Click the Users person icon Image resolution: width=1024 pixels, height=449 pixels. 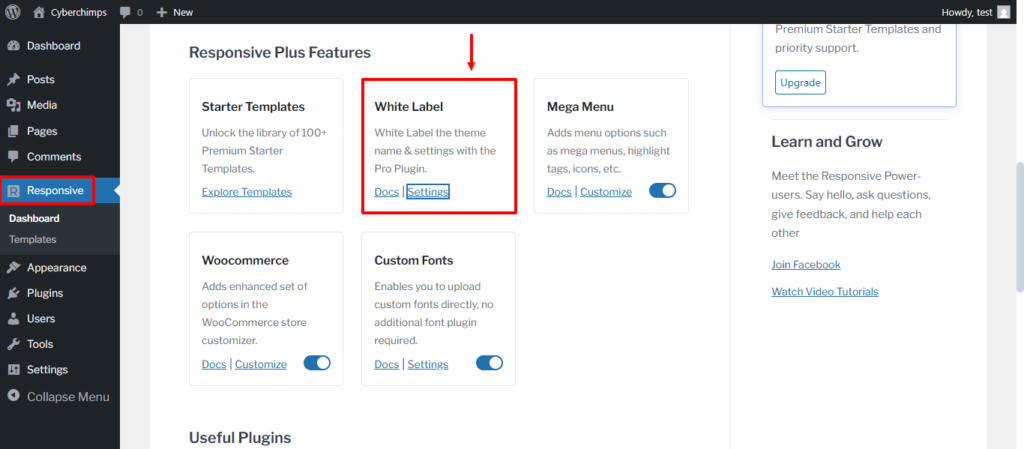(x=13, y=318)
